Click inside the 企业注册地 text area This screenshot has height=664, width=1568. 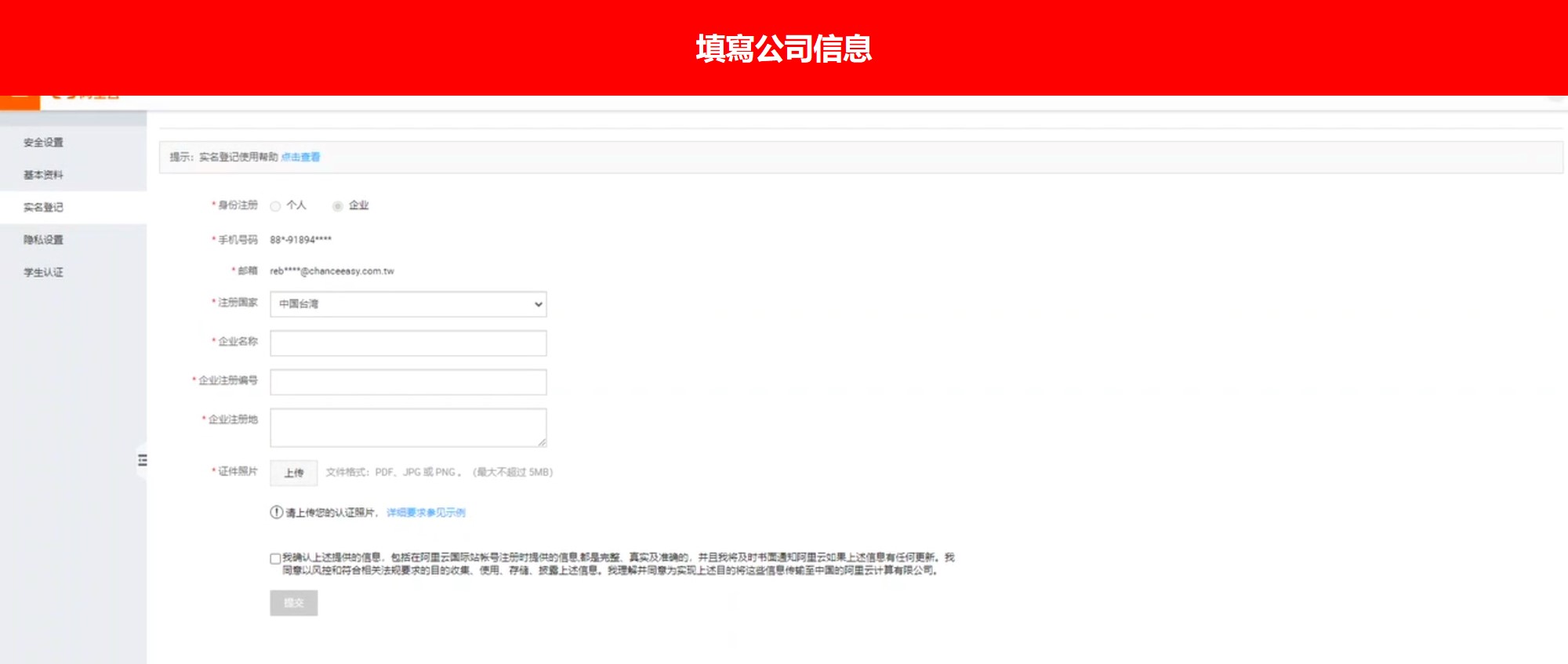pyautogui.click(x=408, y=426)
